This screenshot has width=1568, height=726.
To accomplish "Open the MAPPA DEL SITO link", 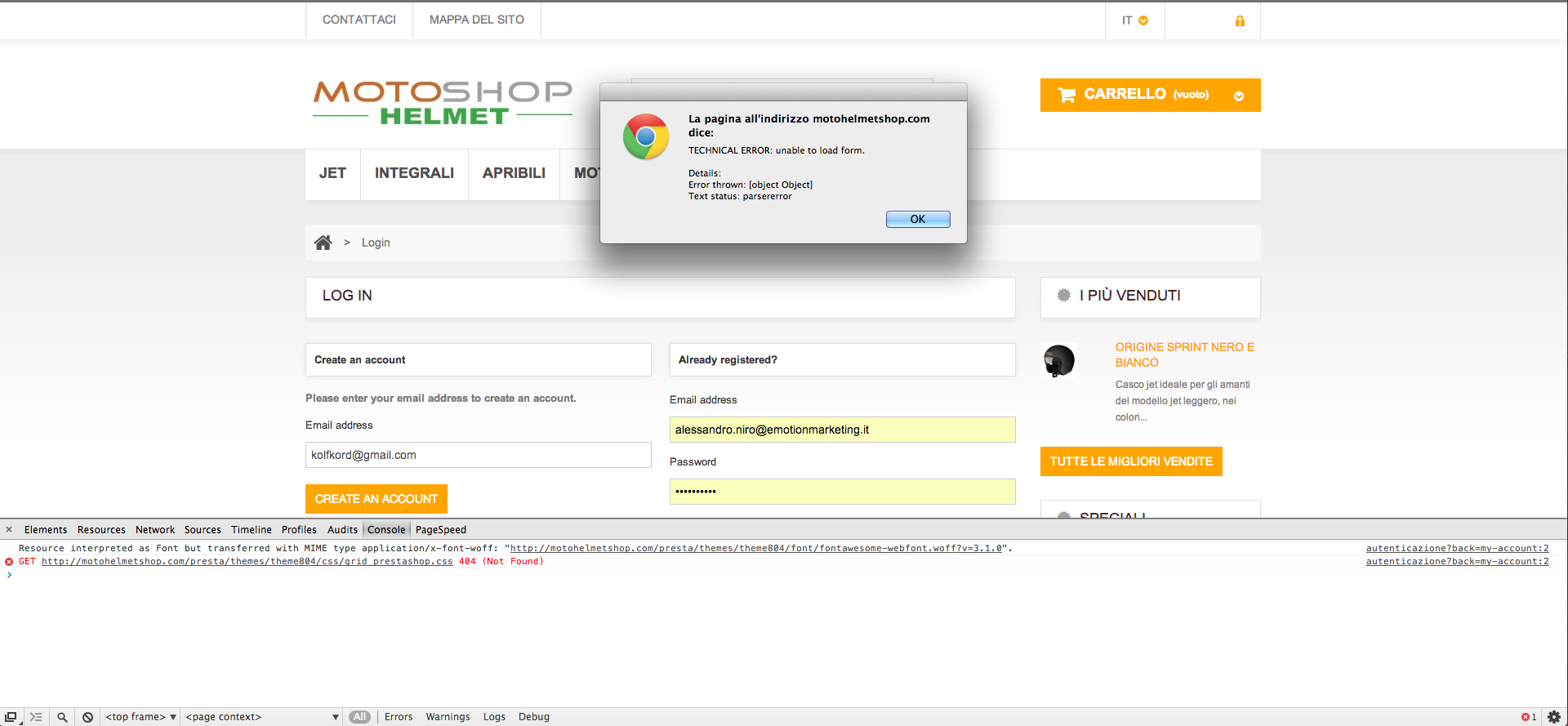I will click(x=477, y=20).
